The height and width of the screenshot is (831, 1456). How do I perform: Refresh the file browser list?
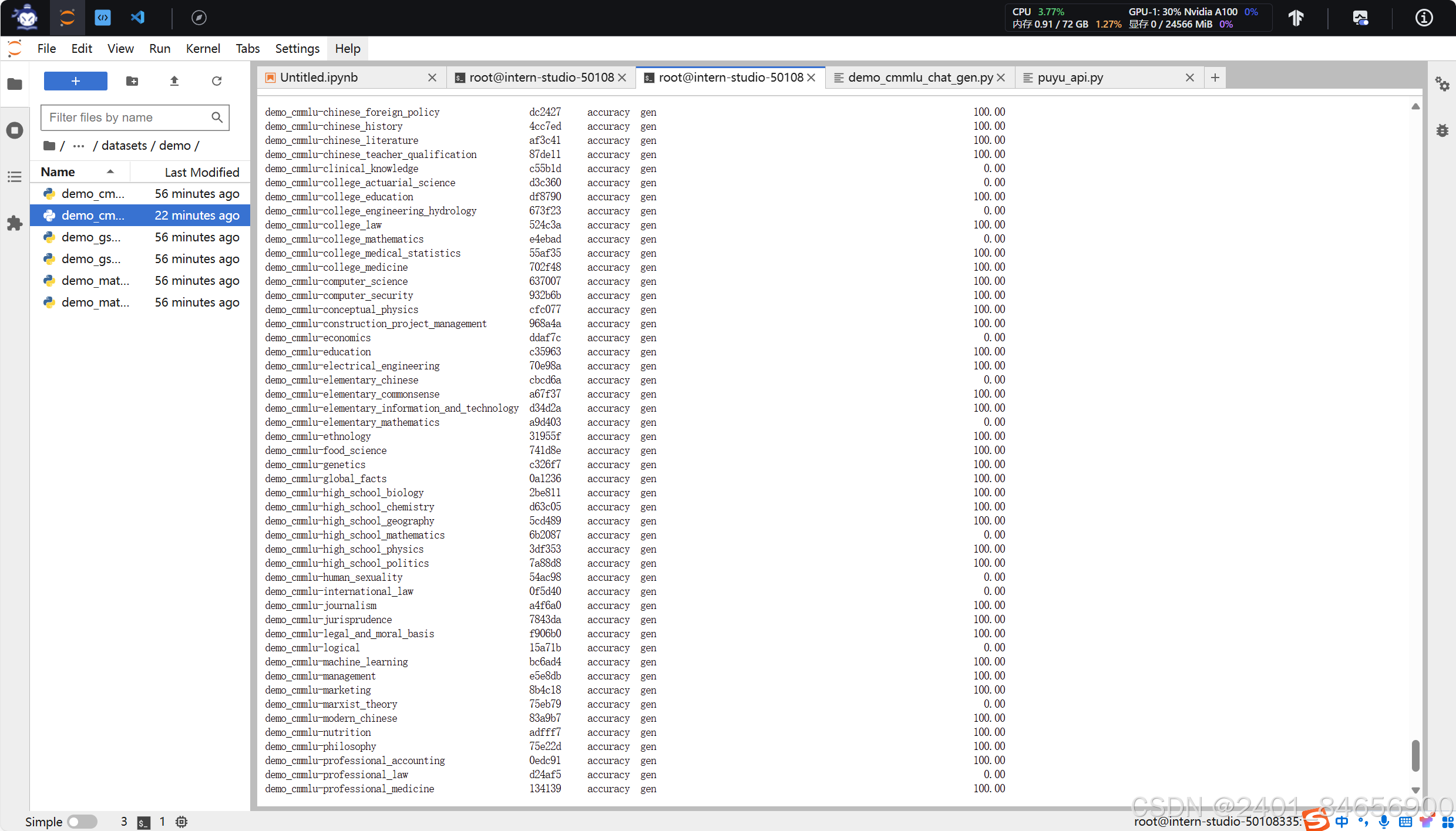coord(217,81)
